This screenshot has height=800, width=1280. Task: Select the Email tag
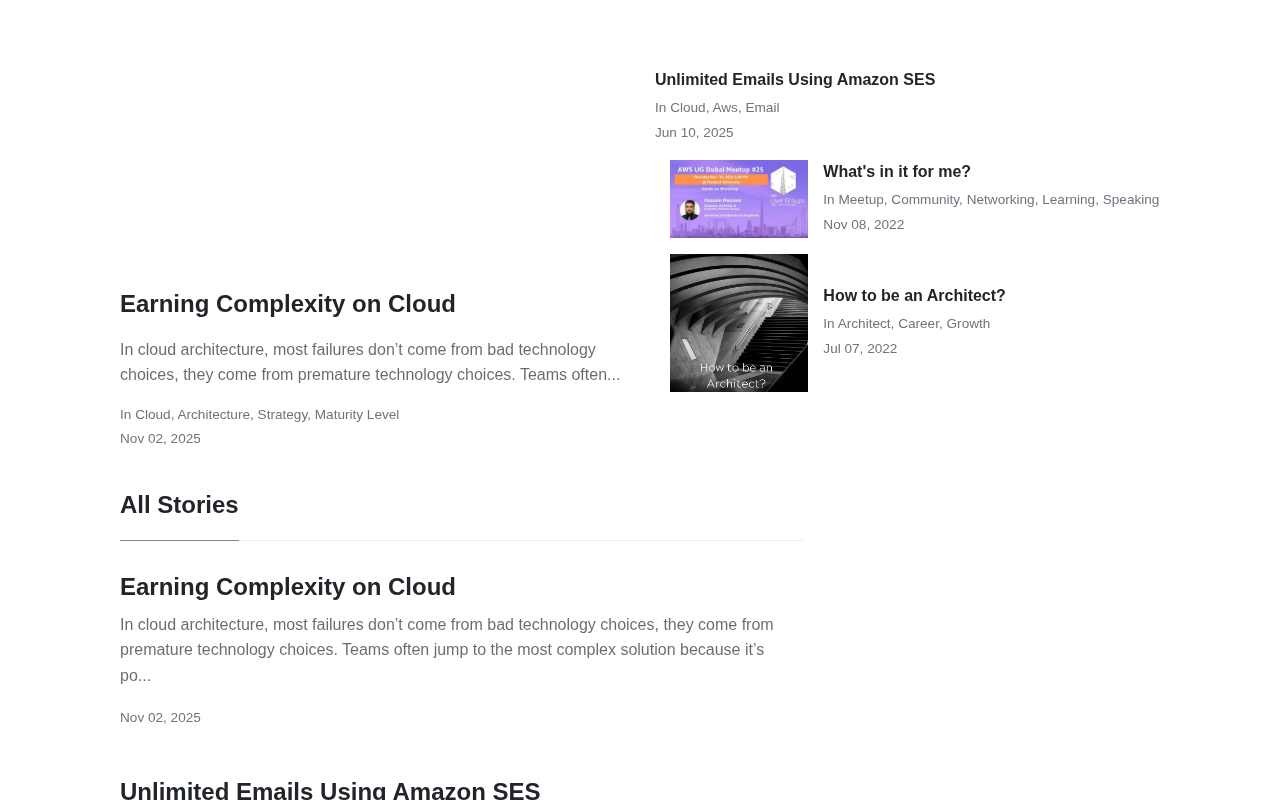coord(762,108)
